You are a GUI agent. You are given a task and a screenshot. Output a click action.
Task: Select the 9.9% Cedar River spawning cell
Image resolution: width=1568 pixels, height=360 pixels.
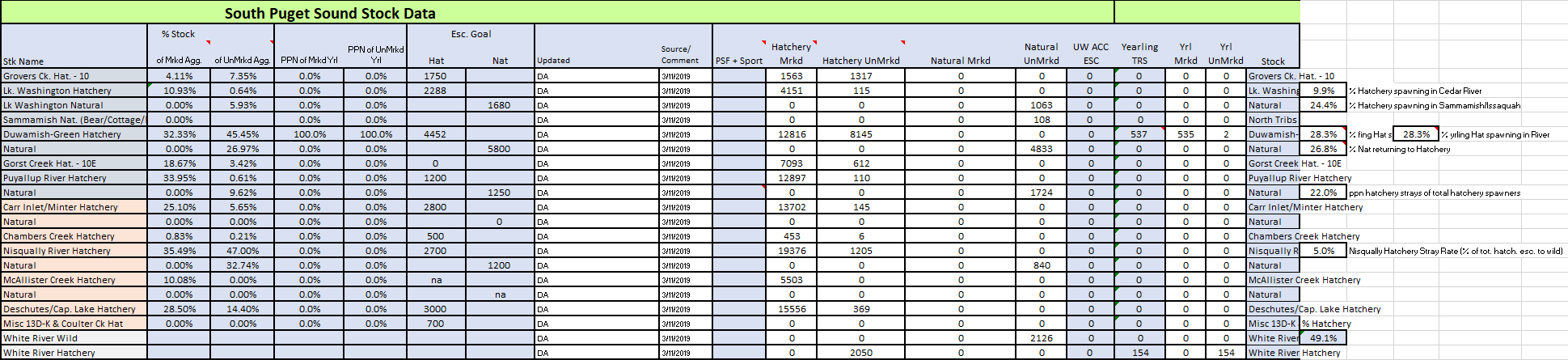tap(1323, 91)
